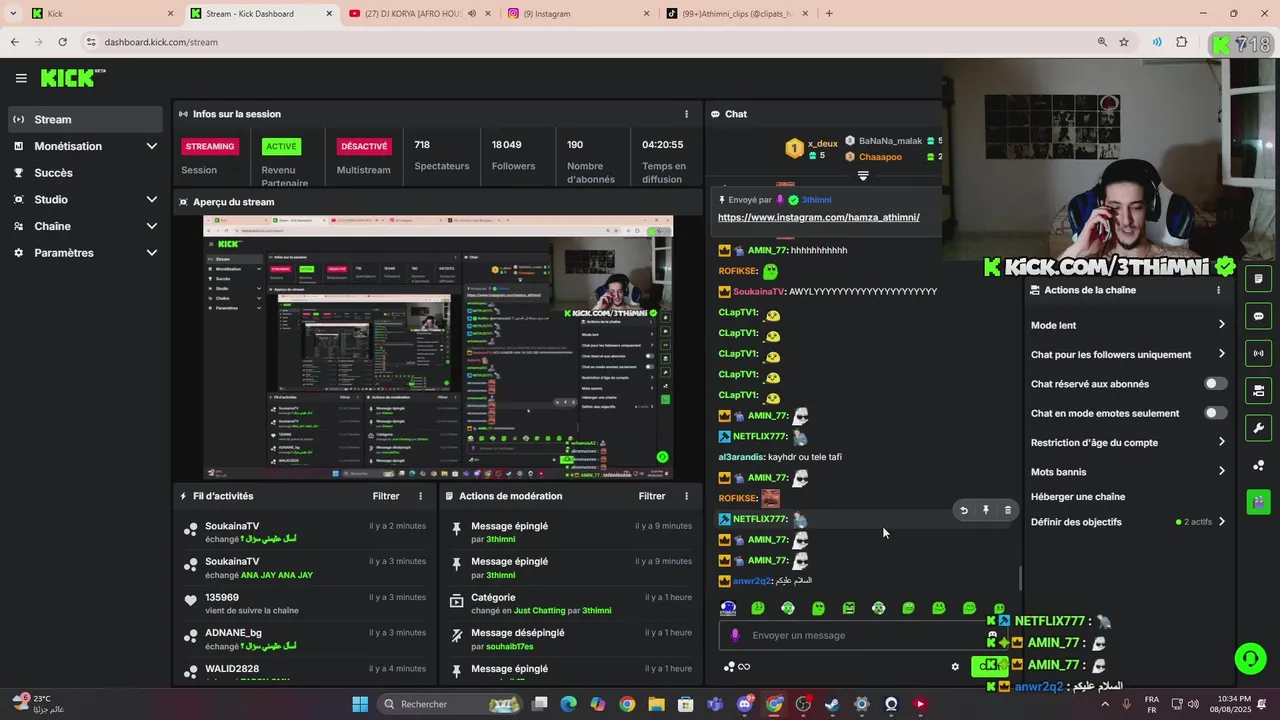Switch to the Athimni_clips TikTok tab
The image size is (1280, 720).
click(737, 13)
